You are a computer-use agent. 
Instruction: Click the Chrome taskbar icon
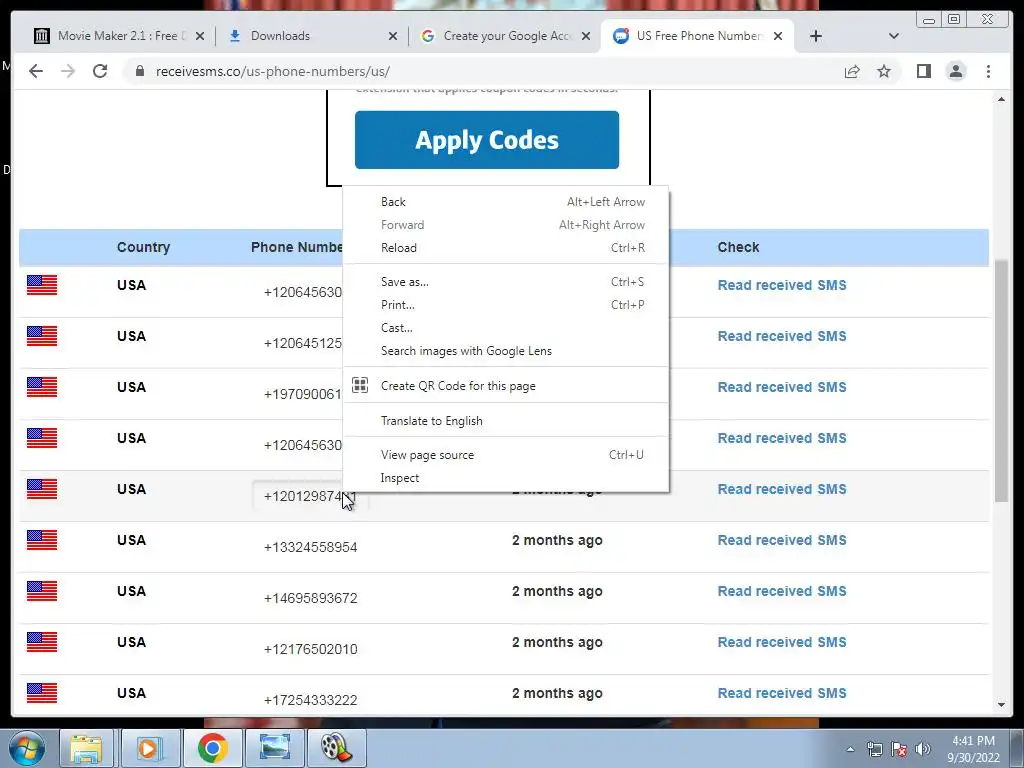[x=212, y=748]
